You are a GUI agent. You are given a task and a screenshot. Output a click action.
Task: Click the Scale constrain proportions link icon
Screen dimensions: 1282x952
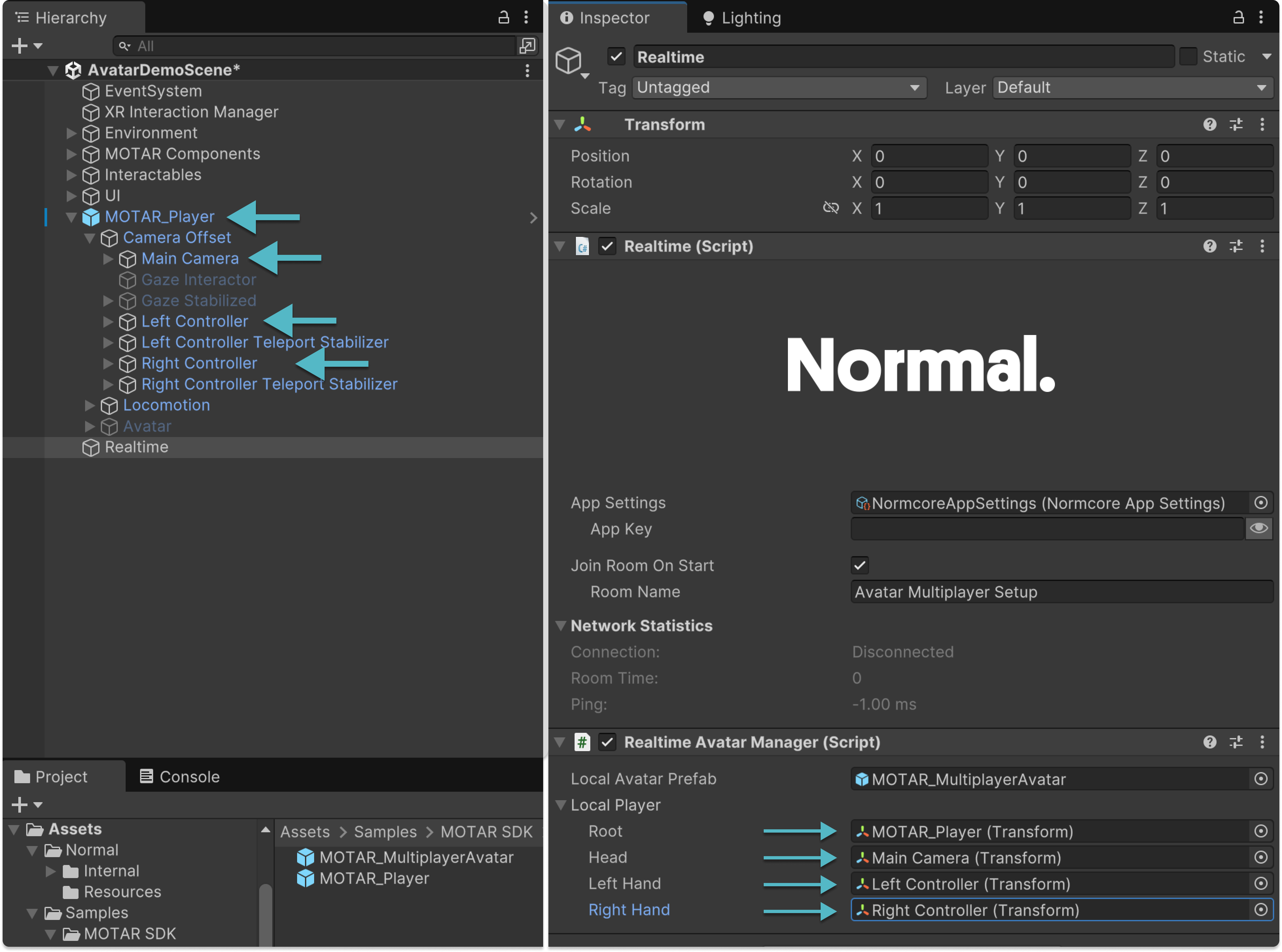point(831,208)
